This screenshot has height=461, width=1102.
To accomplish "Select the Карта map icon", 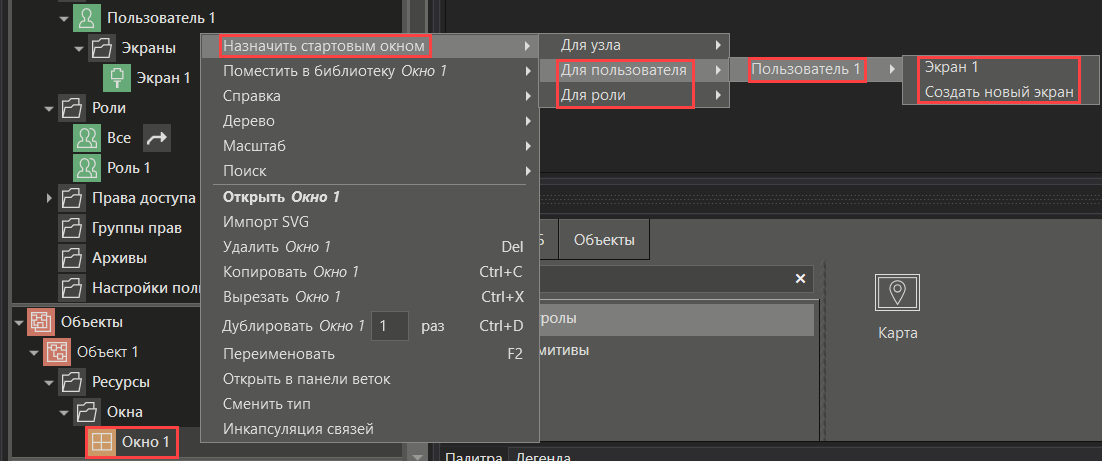I will pos(897,293).
